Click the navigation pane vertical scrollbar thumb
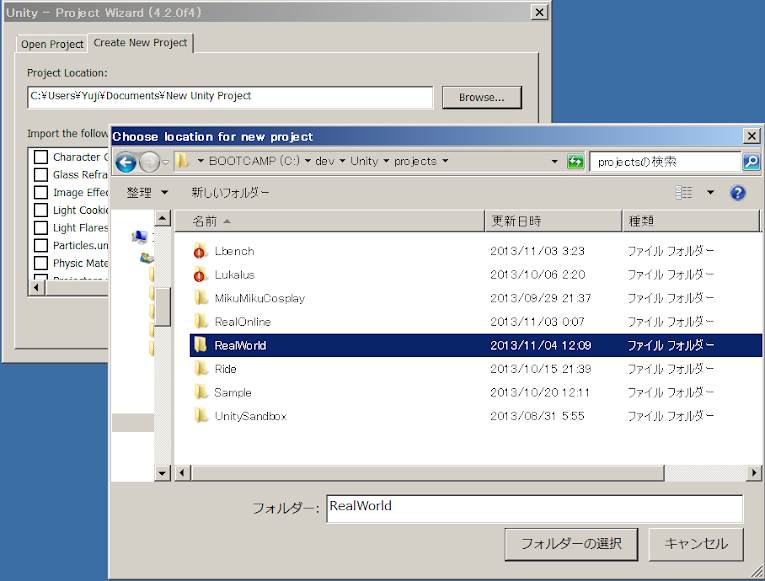 [162, 306]
